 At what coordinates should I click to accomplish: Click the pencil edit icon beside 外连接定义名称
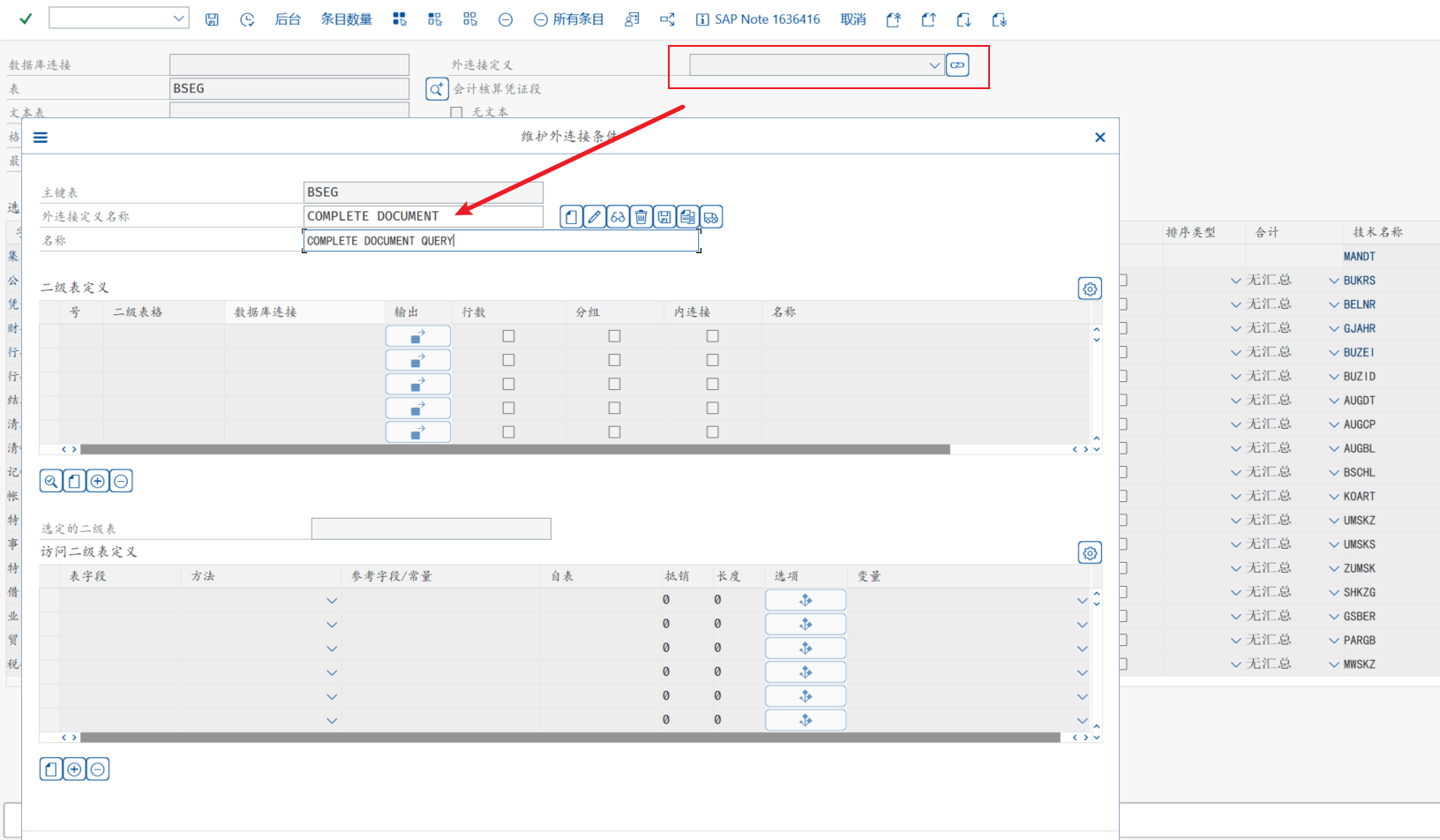595,217
